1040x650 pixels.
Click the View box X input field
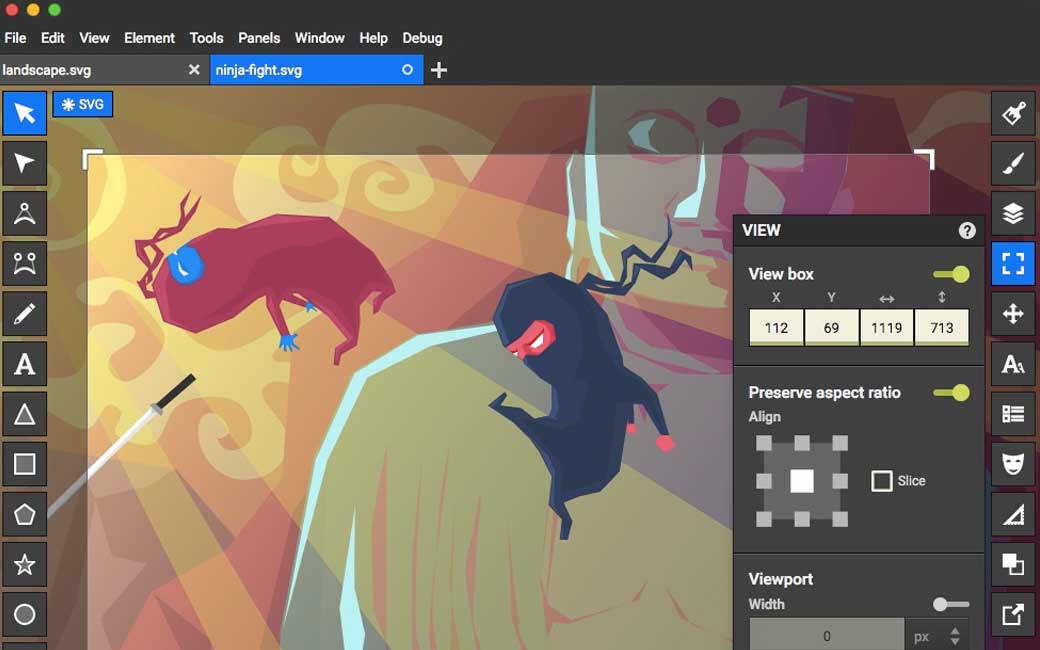coord(776,327)
